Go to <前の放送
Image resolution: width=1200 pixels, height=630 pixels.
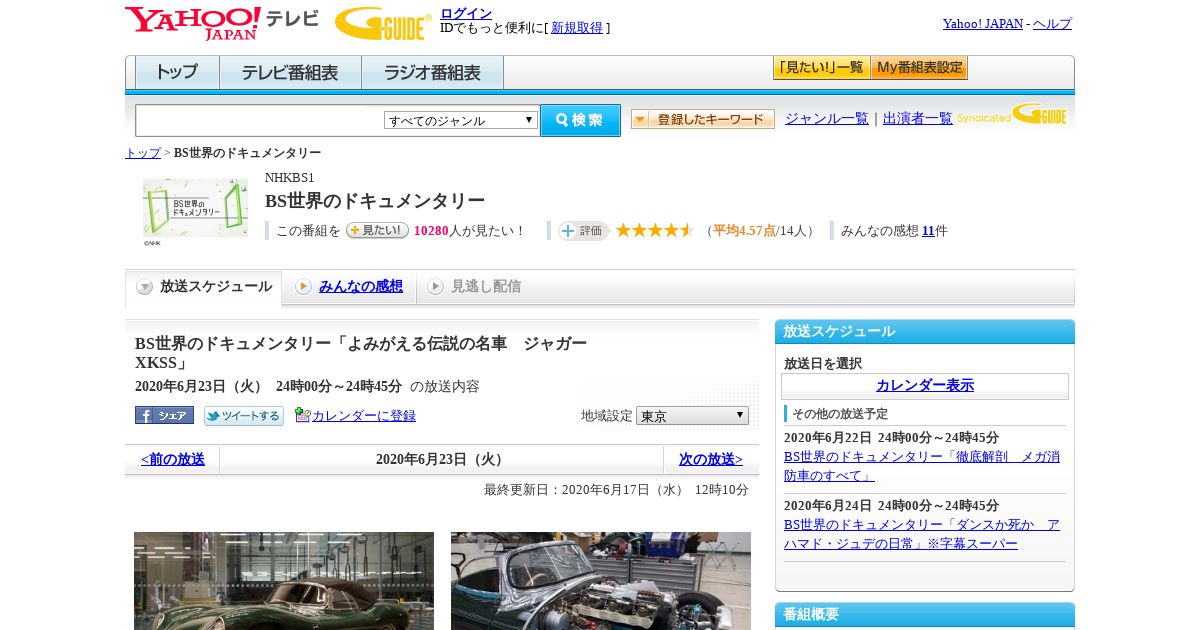[x=173, y=460]
